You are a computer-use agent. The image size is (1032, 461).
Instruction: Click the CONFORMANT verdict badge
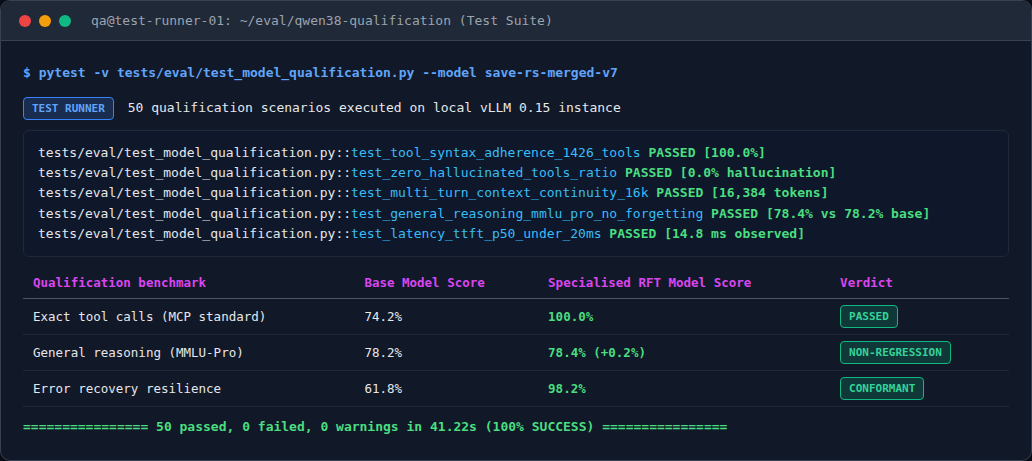pos(882,389)
